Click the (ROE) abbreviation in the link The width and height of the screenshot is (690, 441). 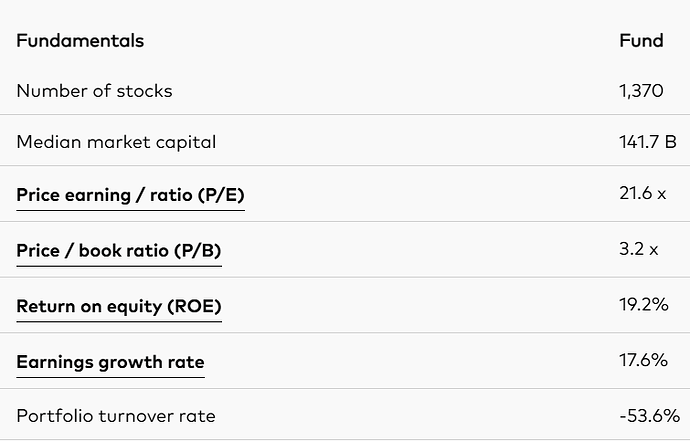195,306
